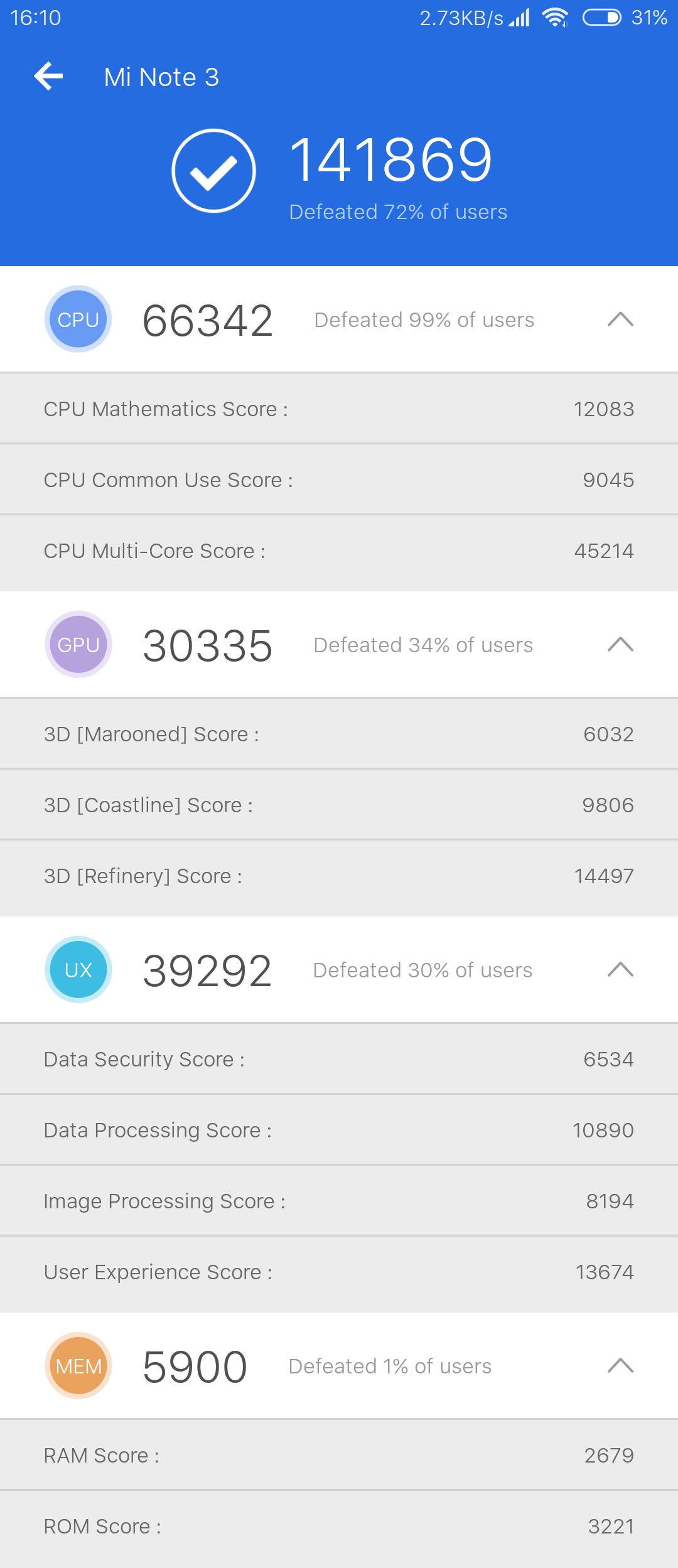The height and width of the screenshot is (1568, 678).
Task: Collapse the UX score section chevron
Action: pos(621,970)
